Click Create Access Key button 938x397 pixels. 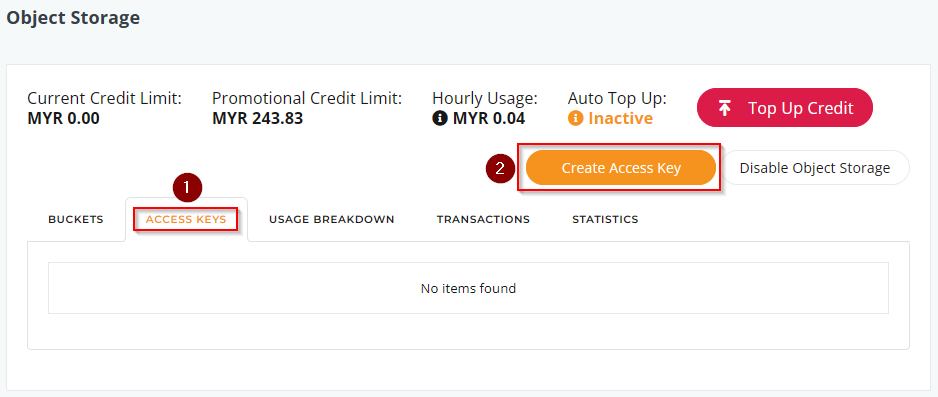[x=621, y=168]
